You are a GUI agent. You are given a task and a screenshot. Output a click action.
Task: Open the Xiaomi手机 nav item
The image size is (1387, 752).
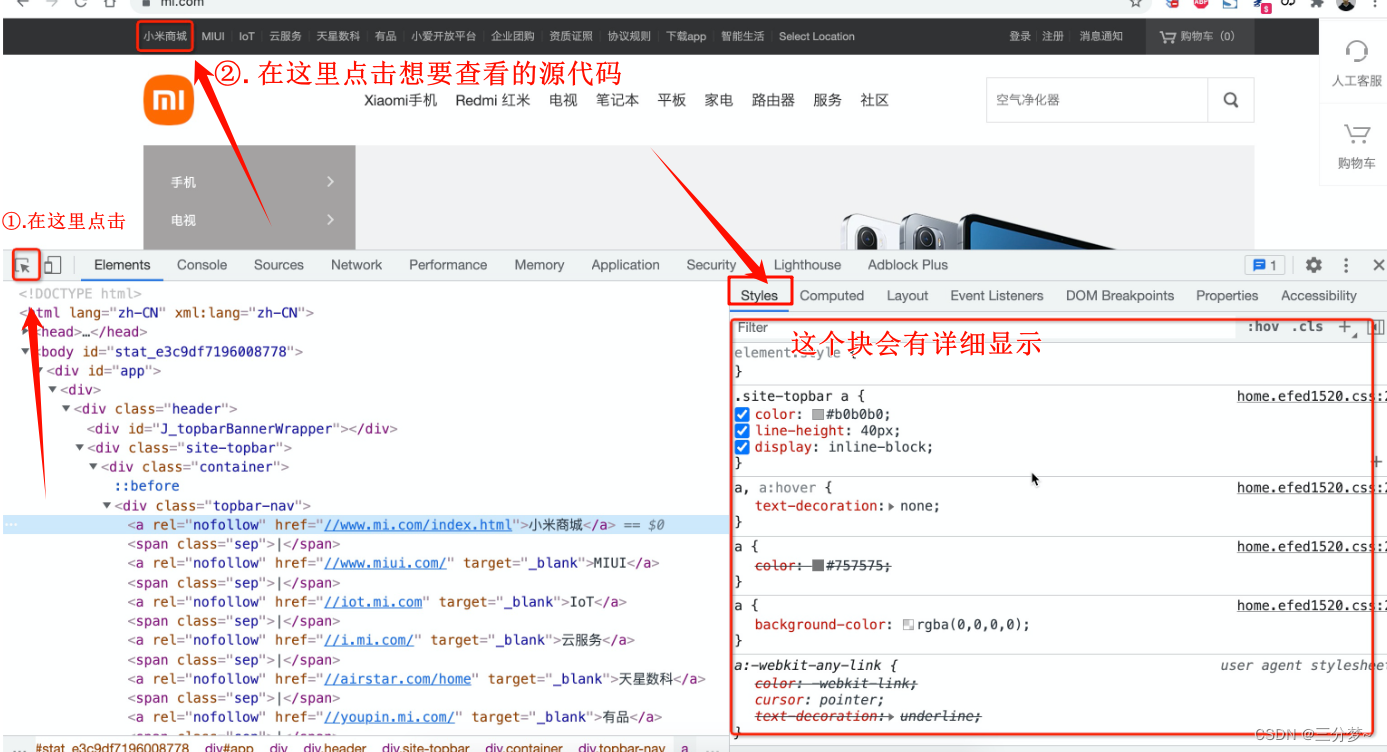coord(401,100)
